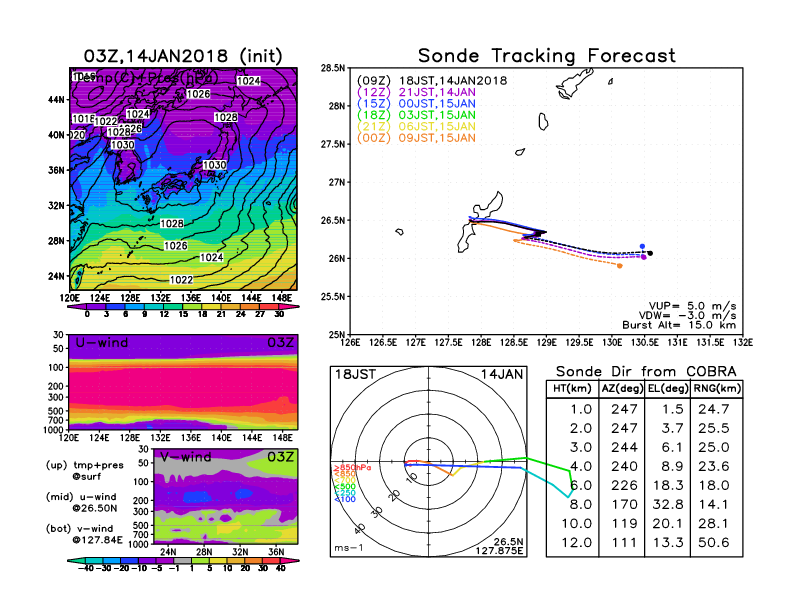Screen dimensions: 792x612
Task: Click the "28.5N" axis label on the track map
Action: point(333,68)
